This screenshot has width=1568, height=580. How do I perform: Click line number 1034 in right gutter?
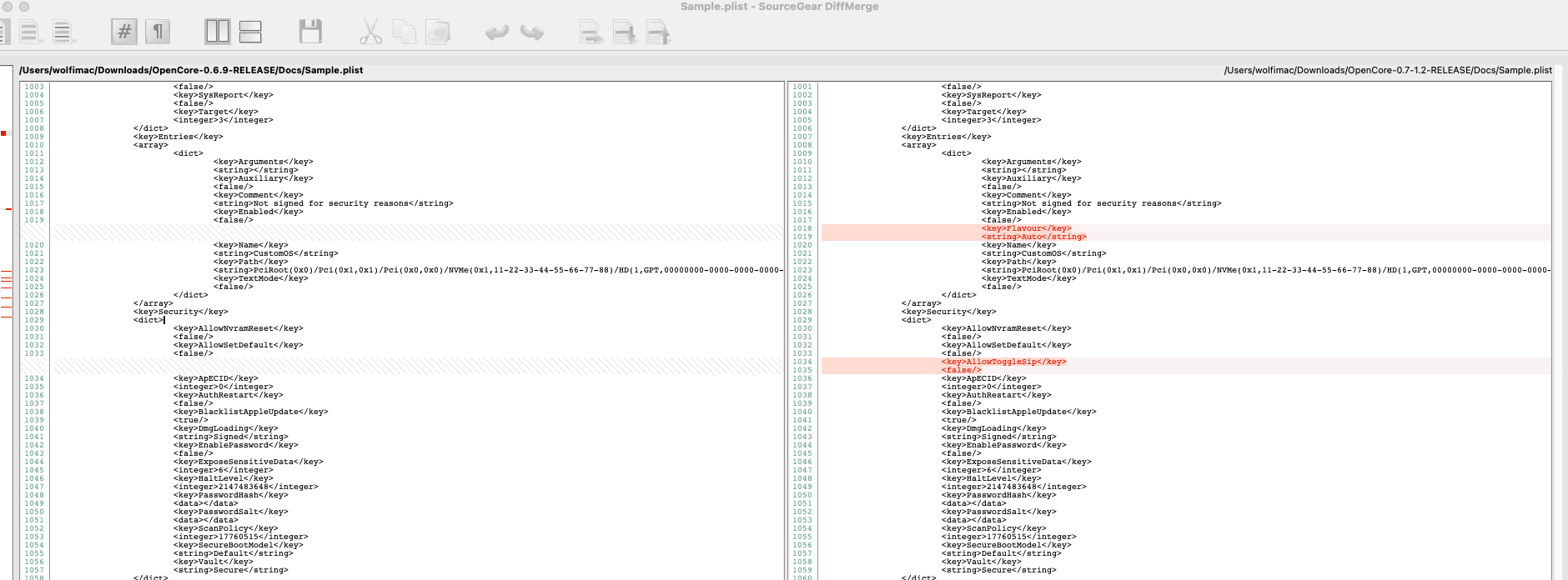point(802,362)
